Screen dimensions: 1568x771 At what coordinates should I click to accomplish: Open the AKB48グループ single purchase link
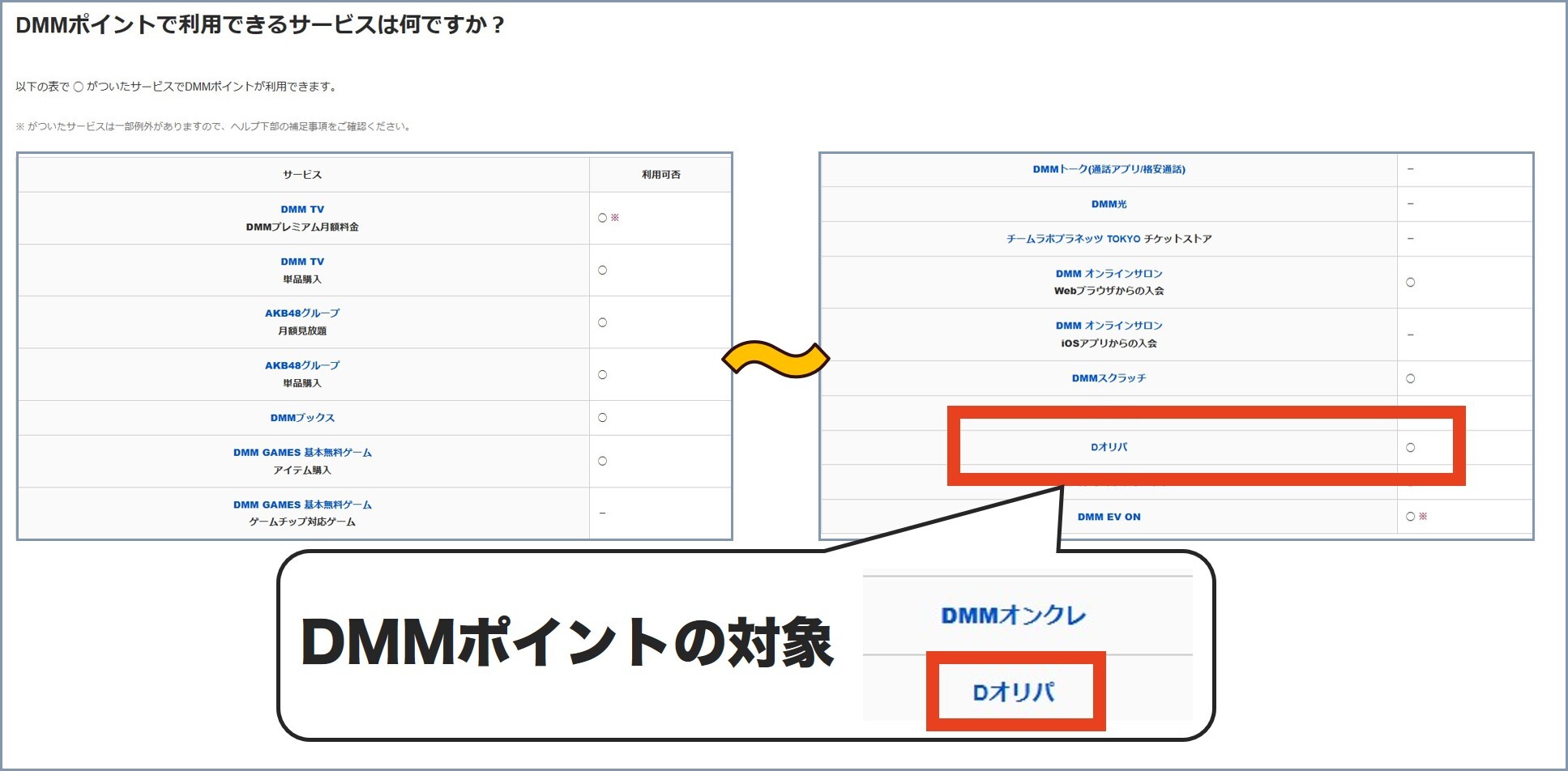(303, 364)
